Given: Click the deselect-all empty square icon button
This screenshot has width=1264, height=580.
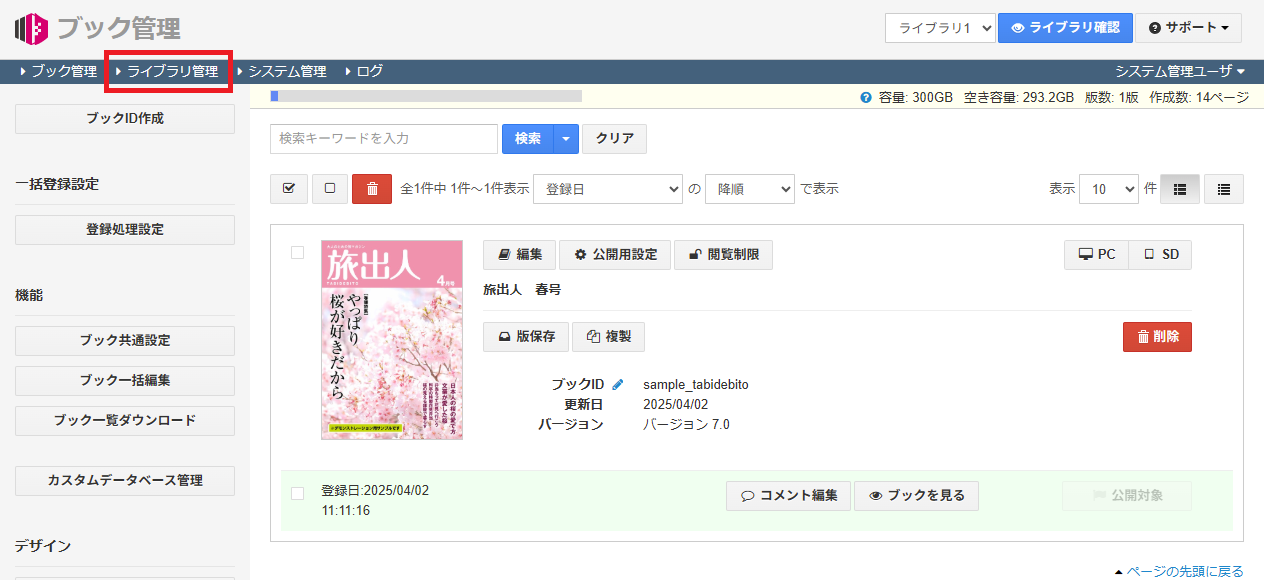Looking at the screenshot, I should pyautogui.click(x=330, y=189).
